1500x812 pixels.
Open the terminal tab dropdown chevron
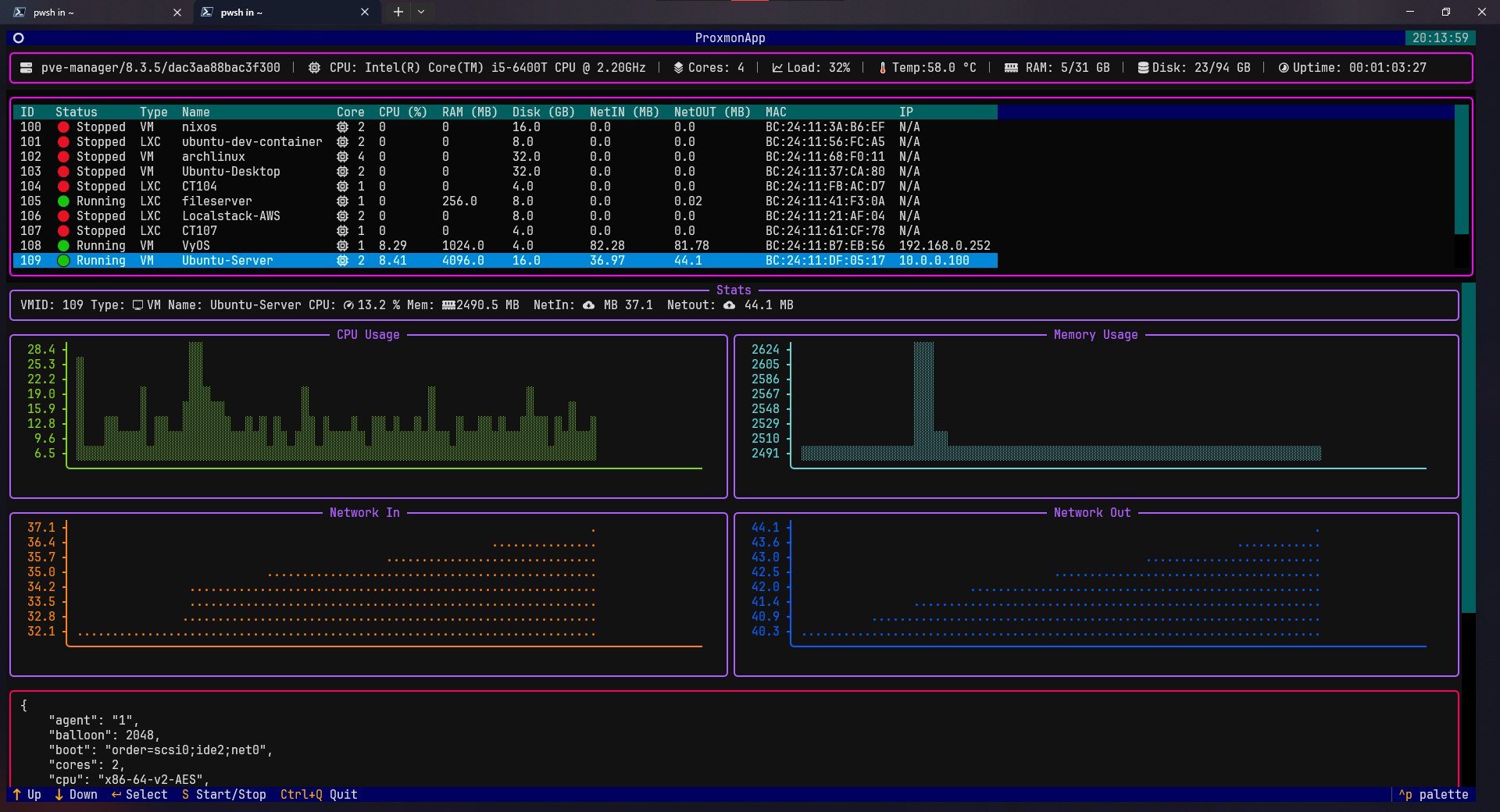(421, 12)
